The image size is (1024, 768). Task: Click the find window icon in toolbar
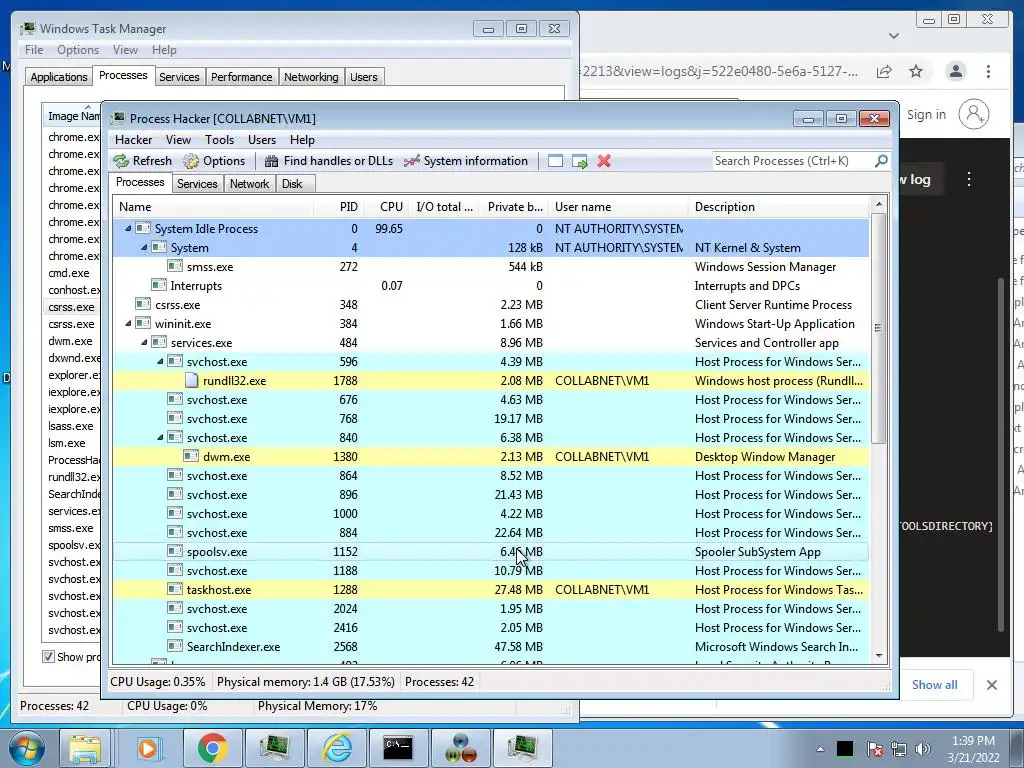pos(555,161)
